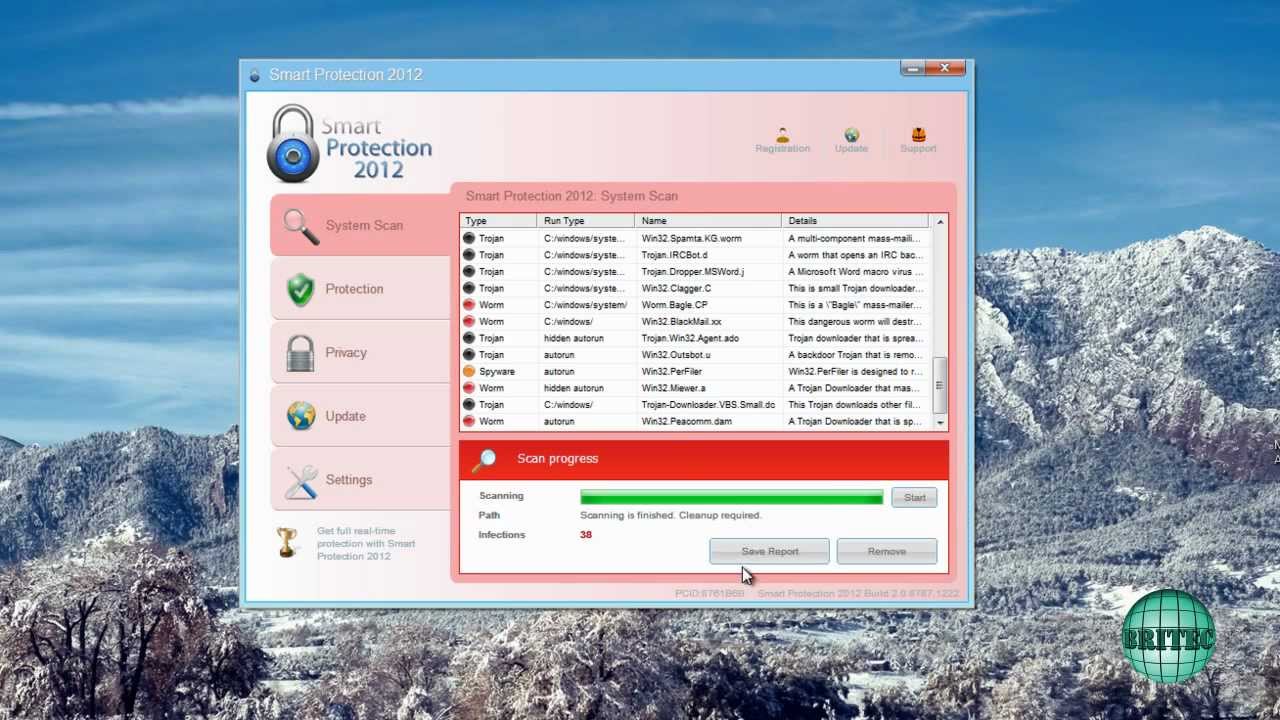Click the tools icon beside Settings
The image size is (1280, 720).
[300, 481]
